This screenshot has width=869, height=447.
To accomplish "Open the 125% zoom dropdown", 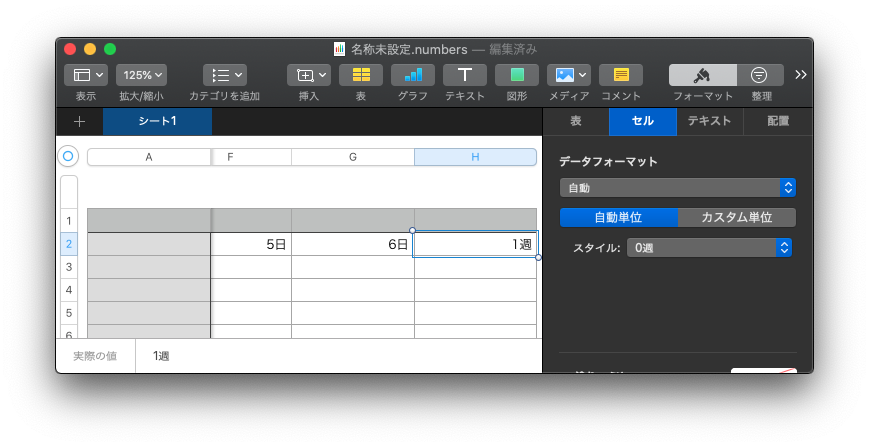I will tap(141, 75).
